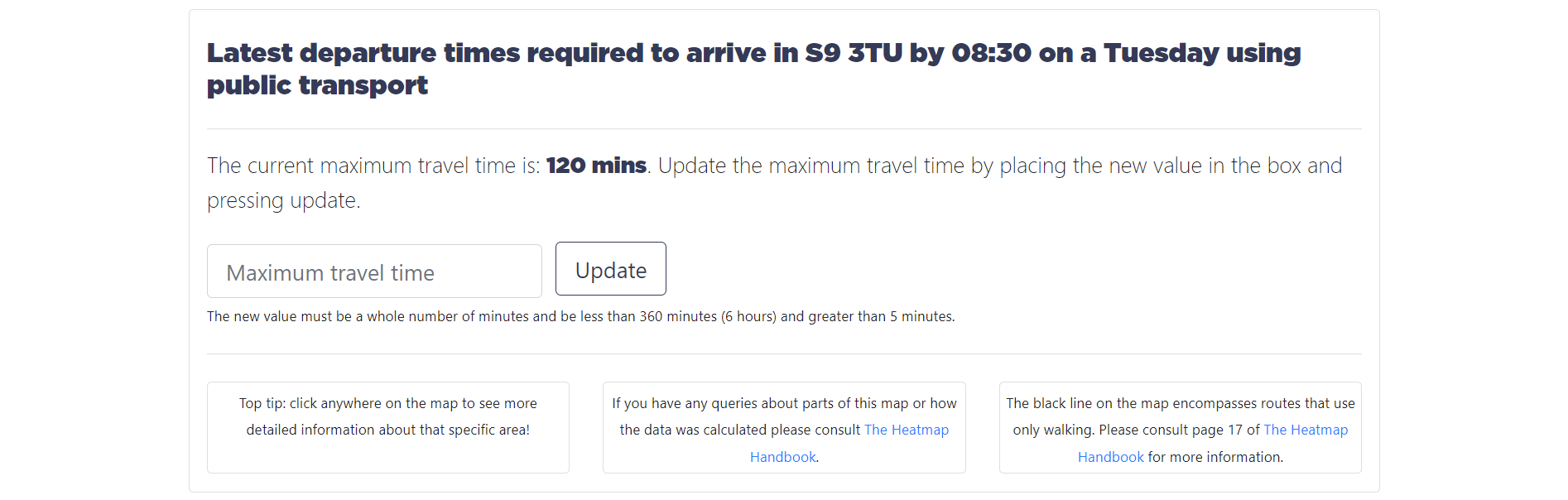This screenshot has height=500, width=1568.
Task: Click 'for more information.' text in right card
Action: [x=1215, y=457]
